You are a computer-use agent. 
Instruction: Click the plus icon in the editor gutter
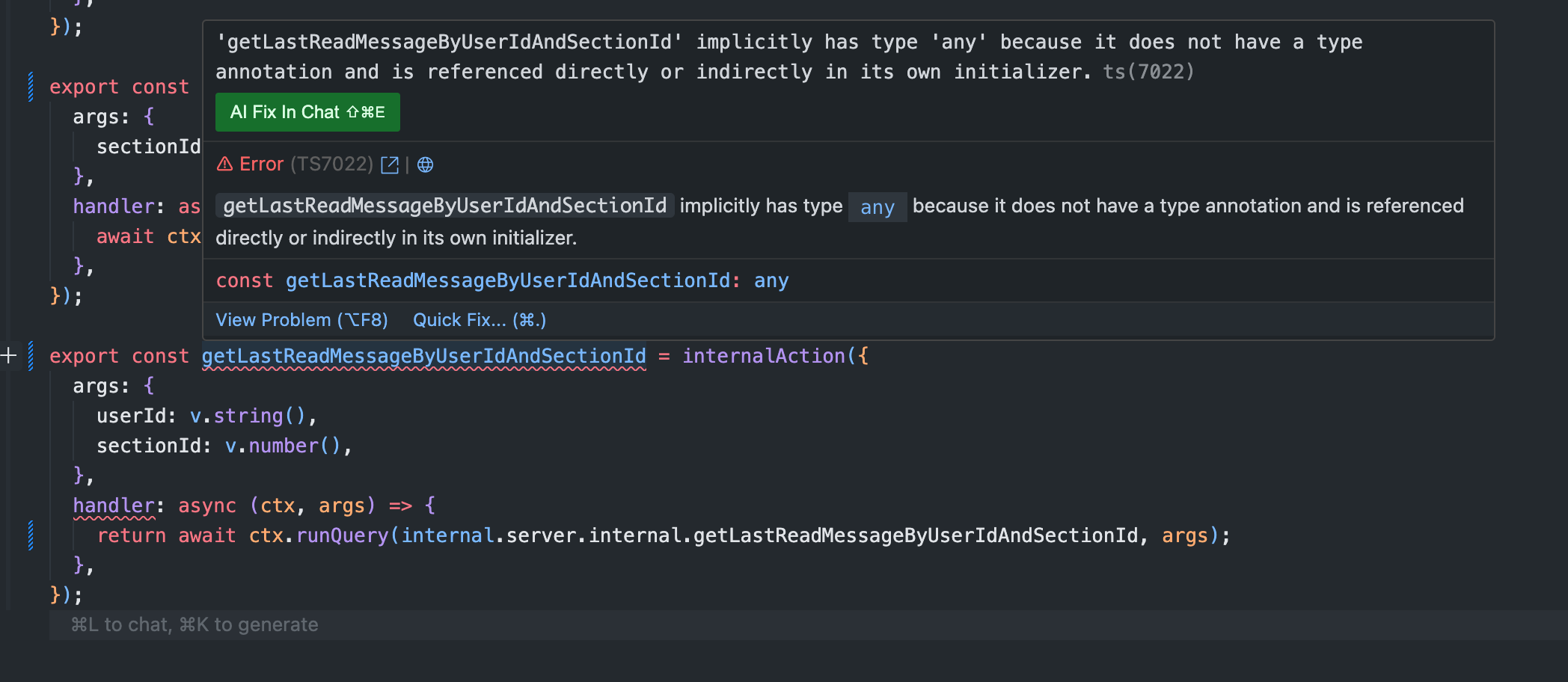click(9, 355)
